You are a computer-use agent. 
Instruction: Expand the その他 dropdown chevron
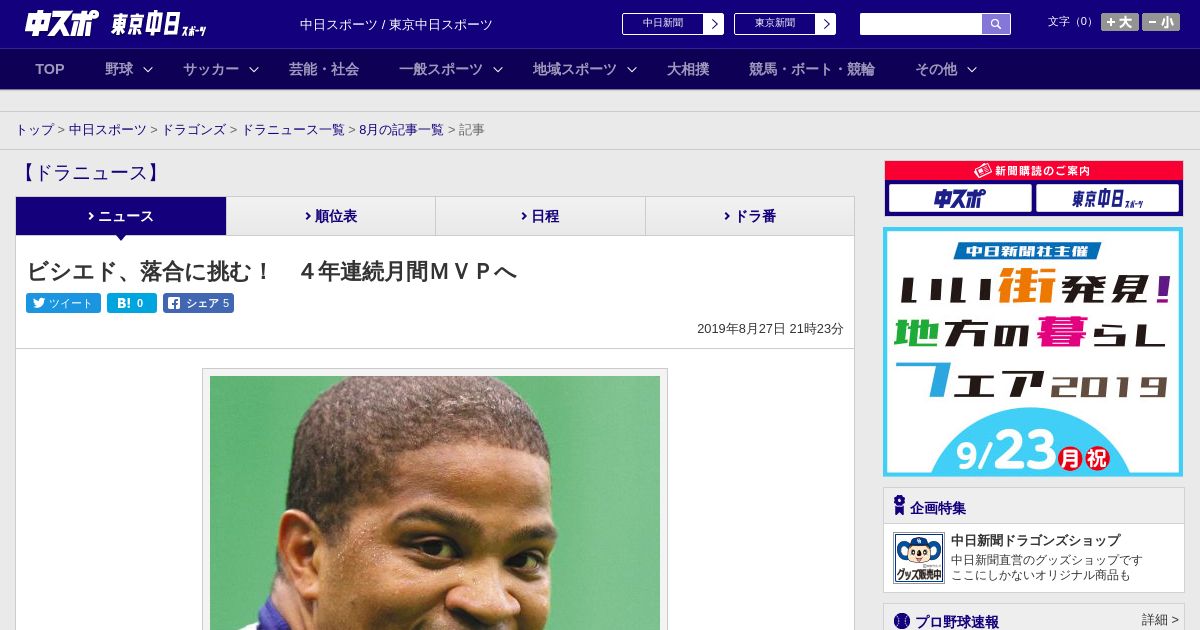[972, 69]
